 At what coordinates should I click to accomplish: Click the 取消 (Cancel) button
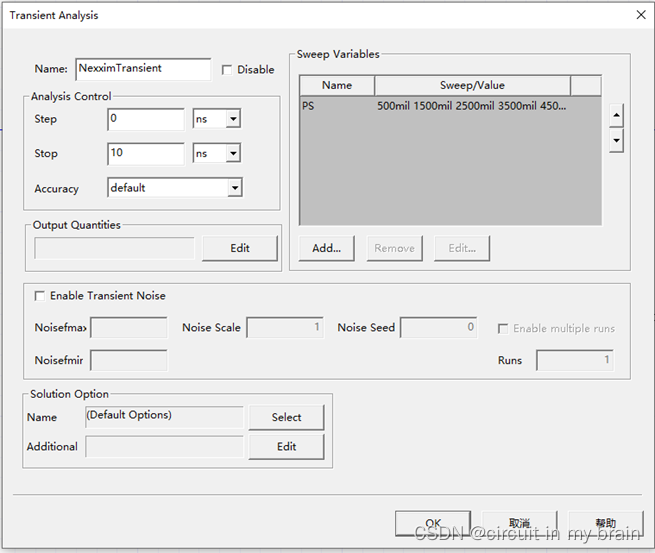tap(519, 523)
